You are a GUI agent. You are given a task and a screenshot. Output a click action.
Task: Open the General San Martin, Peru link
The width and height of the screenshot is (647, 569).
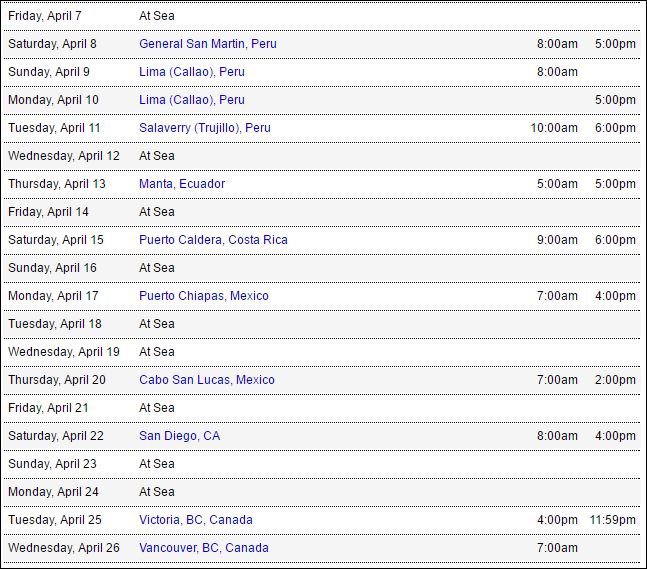208,44
